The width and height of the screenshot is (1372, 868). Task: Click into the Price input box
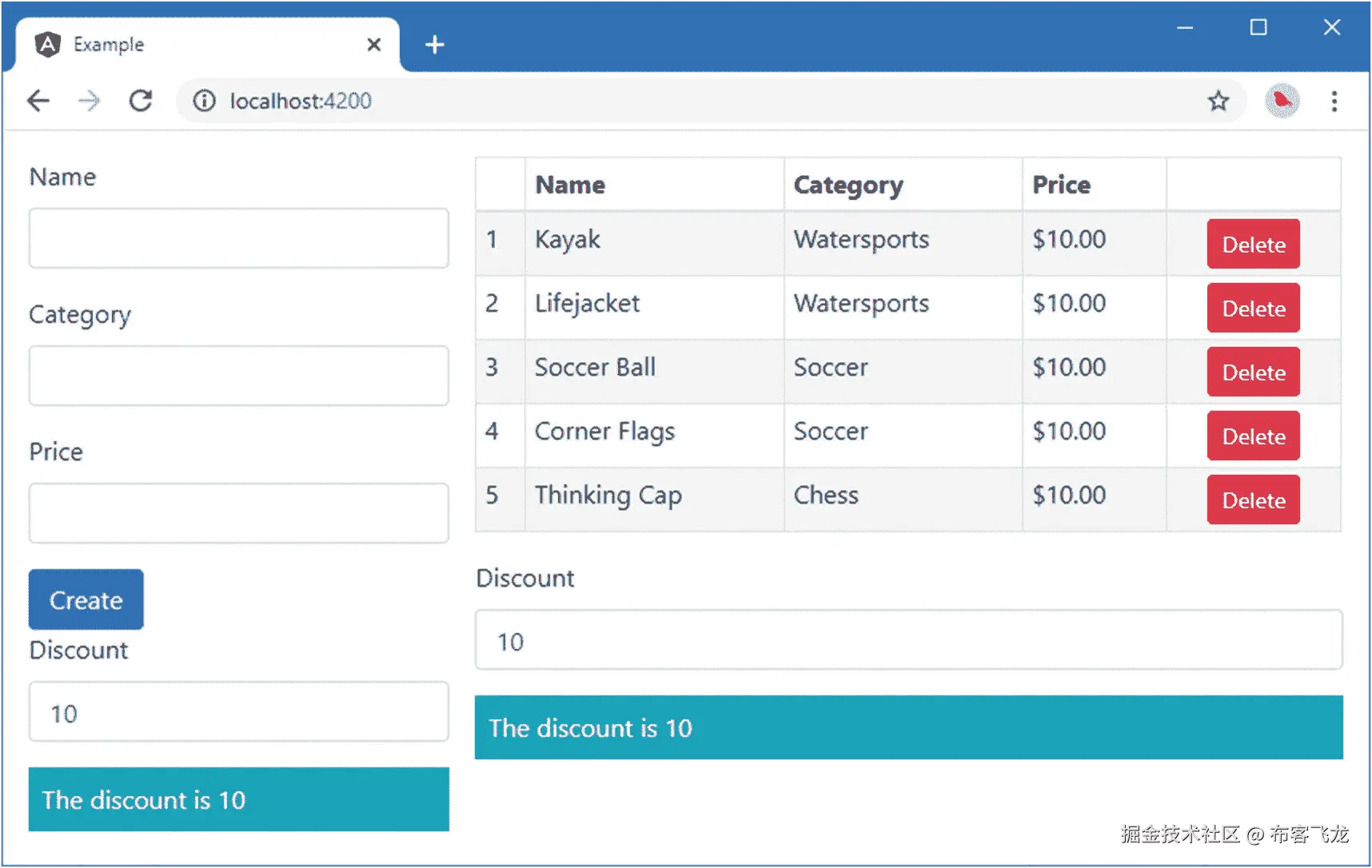point(238,513)
